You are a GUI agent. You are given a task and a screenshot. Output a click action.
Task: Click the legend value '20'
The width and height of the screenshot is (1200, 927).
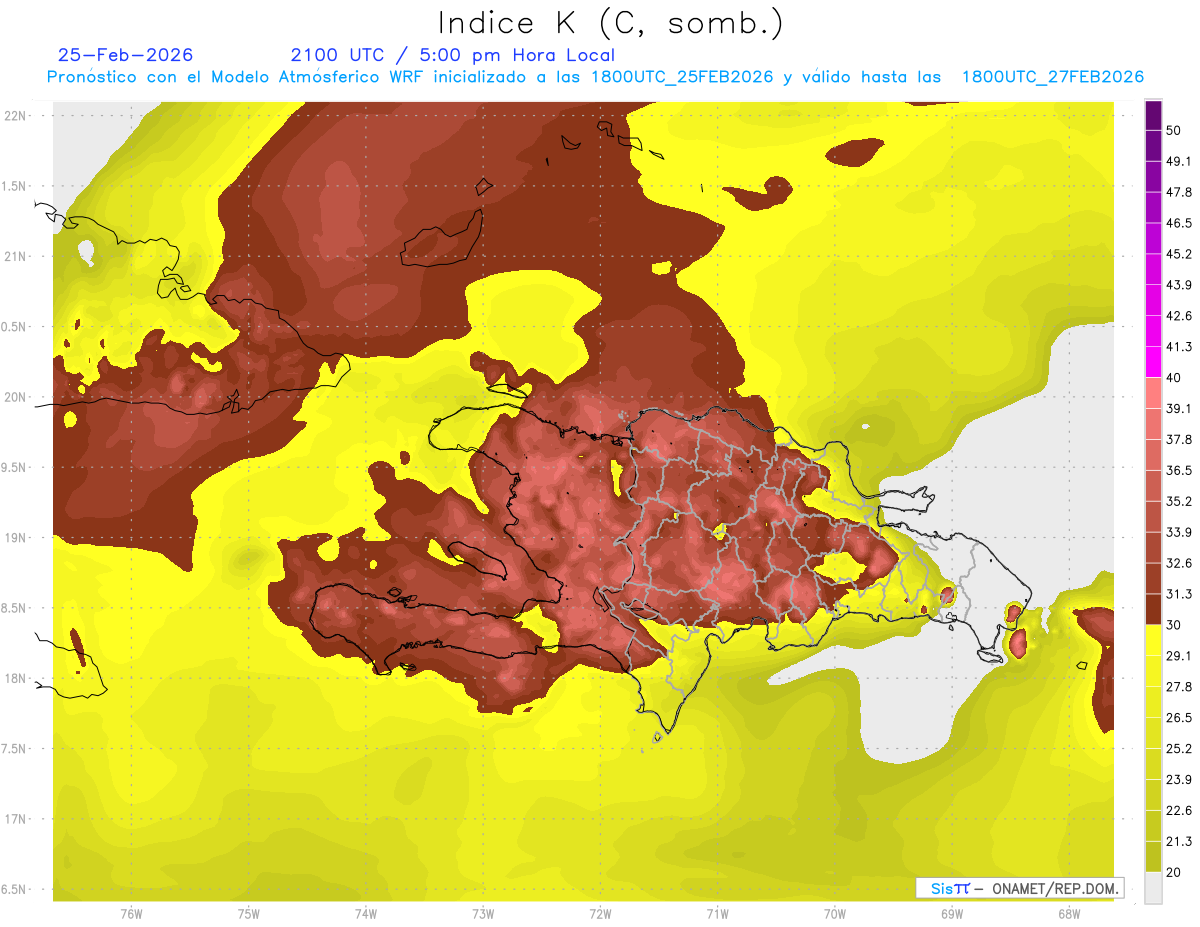1175,872
